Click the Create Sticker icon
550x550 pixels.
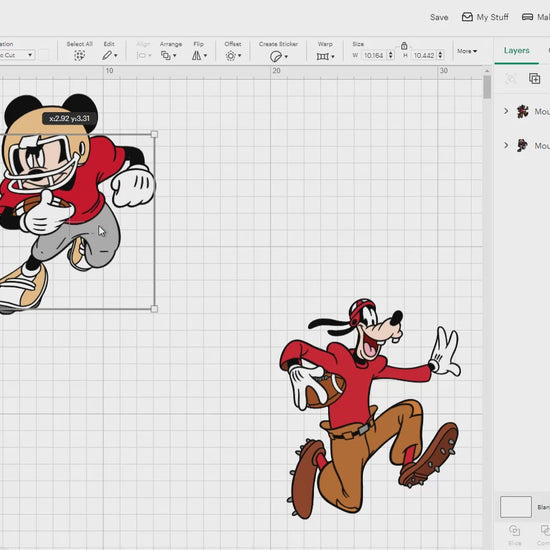pos(276,56)
